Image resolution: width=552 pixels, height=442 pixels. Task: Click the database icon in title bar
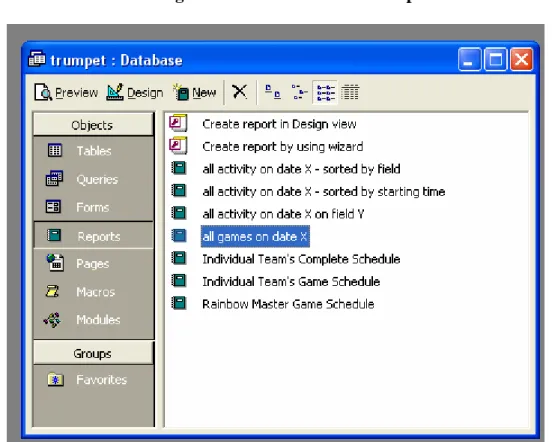[x=37, y=59]
